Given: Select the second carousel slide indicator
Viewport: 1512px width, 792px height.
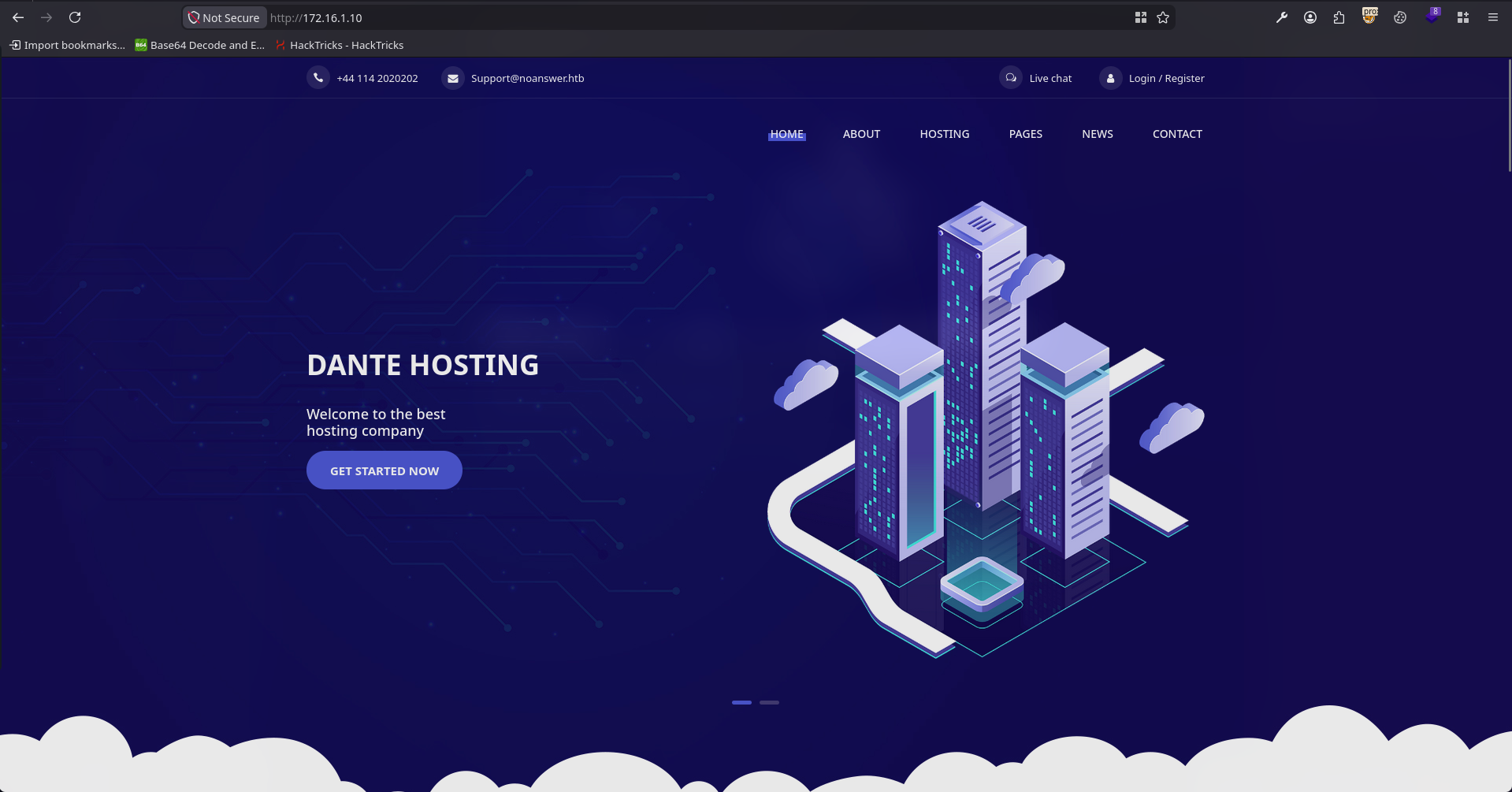Looking at the screenshot, I should (x=769, y=702).
